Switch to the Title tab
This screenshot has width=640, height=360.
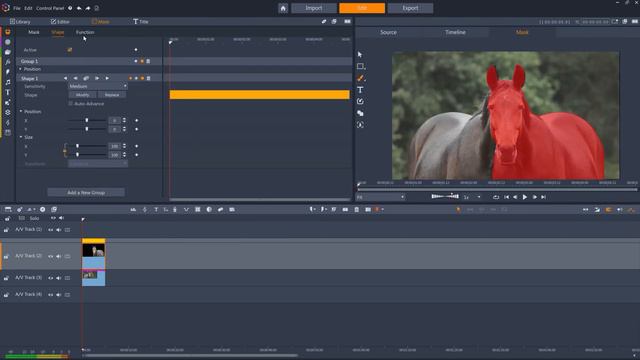point(141,22)
